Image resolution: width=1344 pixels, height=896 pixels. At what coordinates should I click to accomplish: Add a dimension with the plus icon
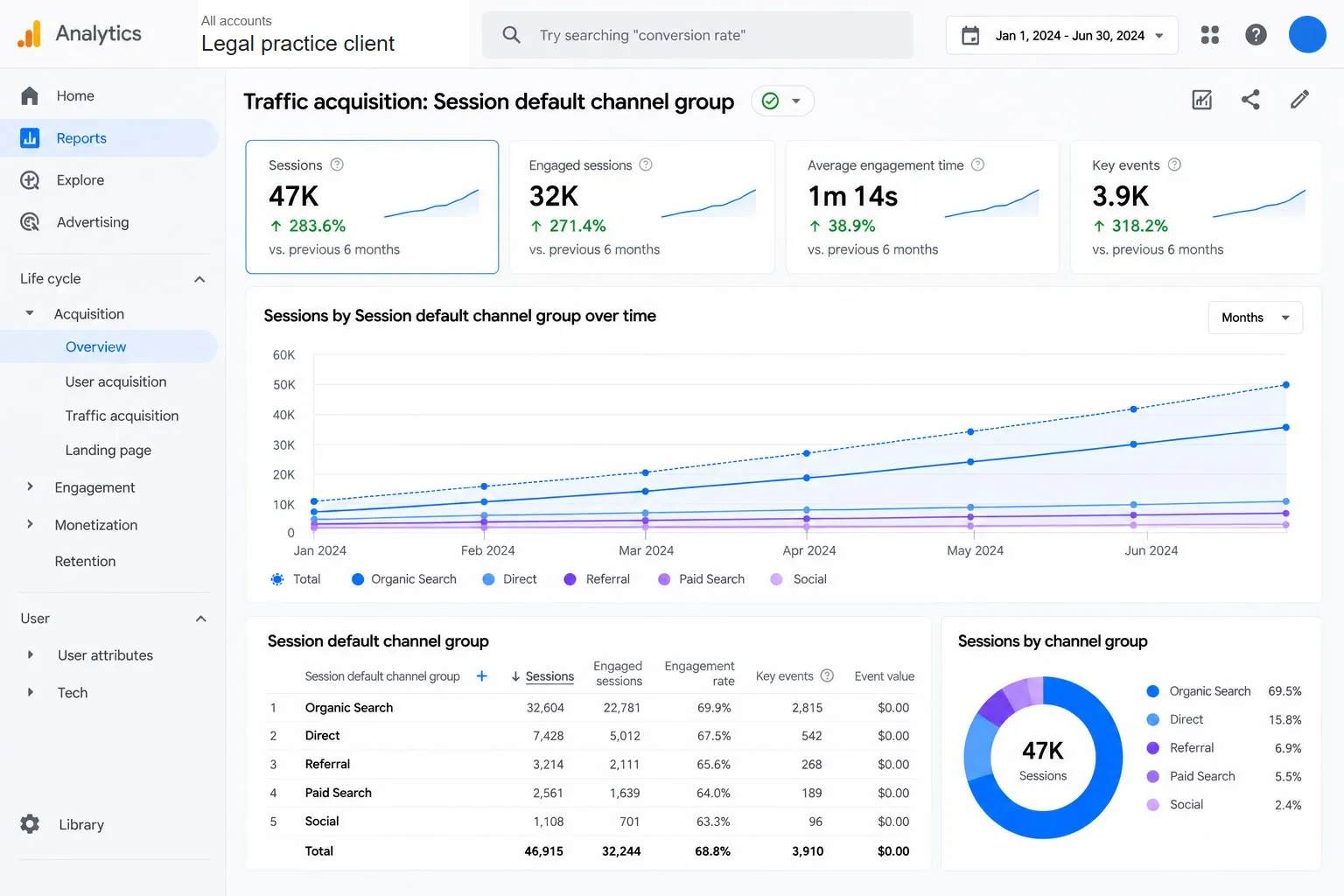481,676
